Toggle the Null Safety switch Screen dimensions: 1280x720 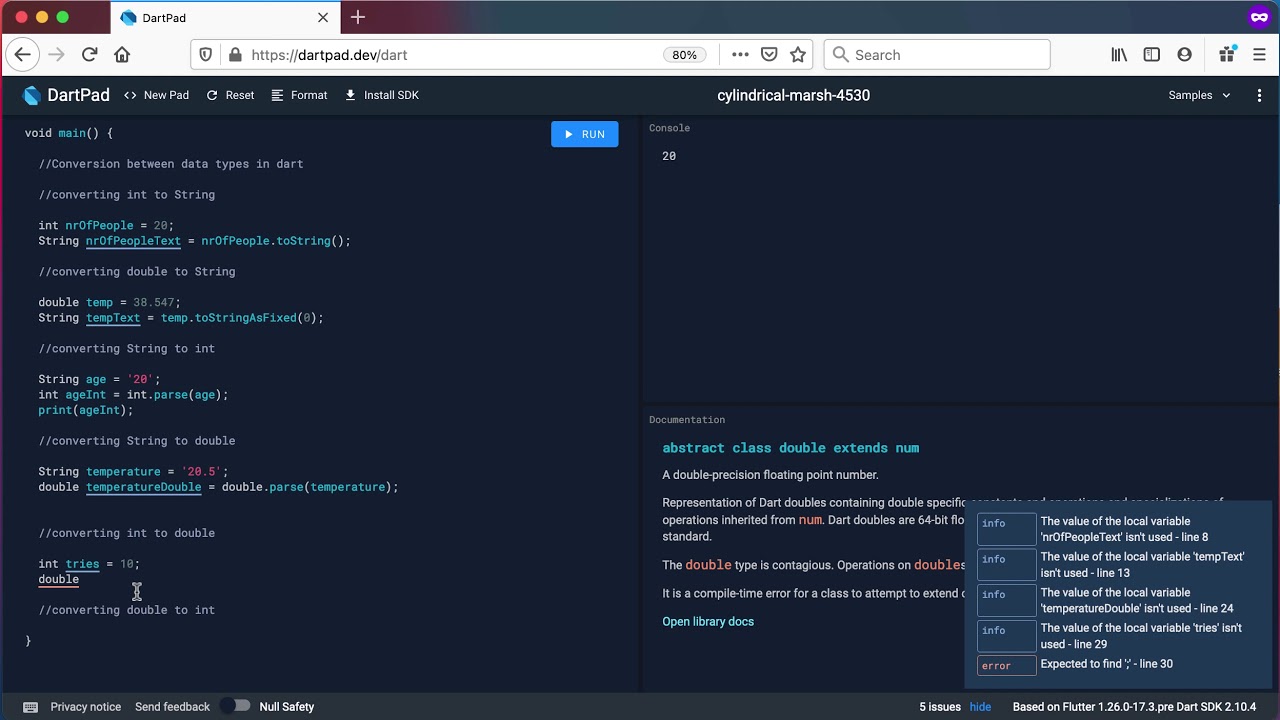236,706
